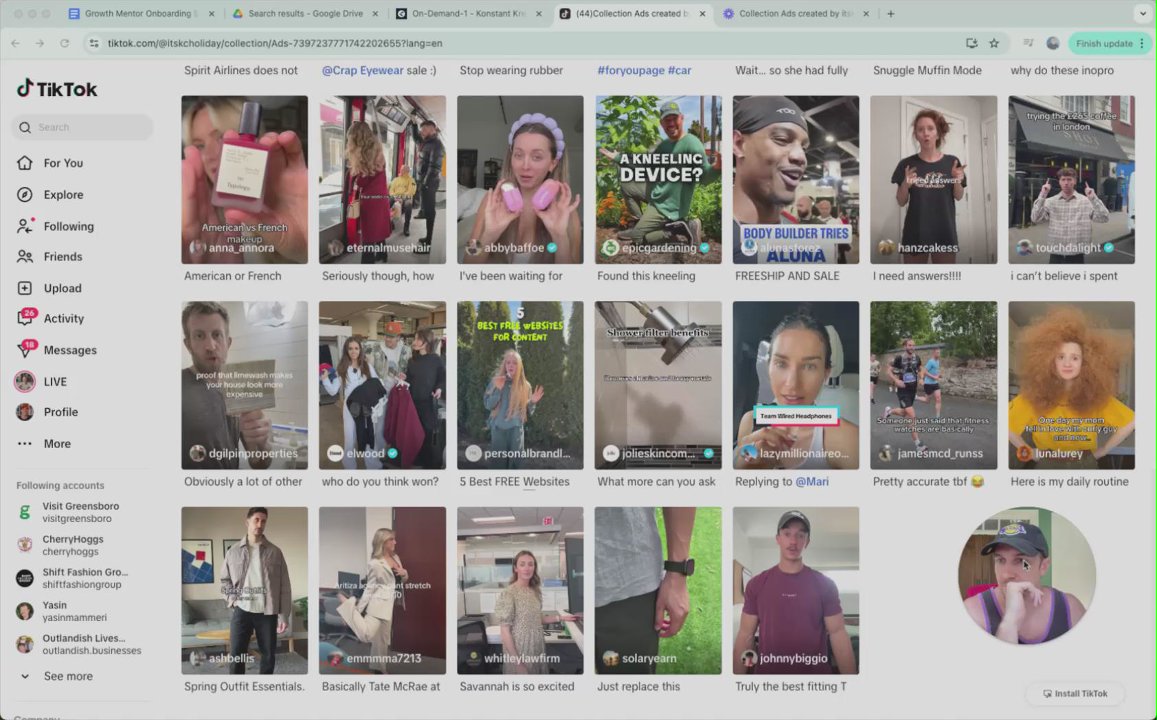Viewport: 1157px width, 720px height.
Task: Open johnnybiggio t-shirt video
Action: (795, 590)
